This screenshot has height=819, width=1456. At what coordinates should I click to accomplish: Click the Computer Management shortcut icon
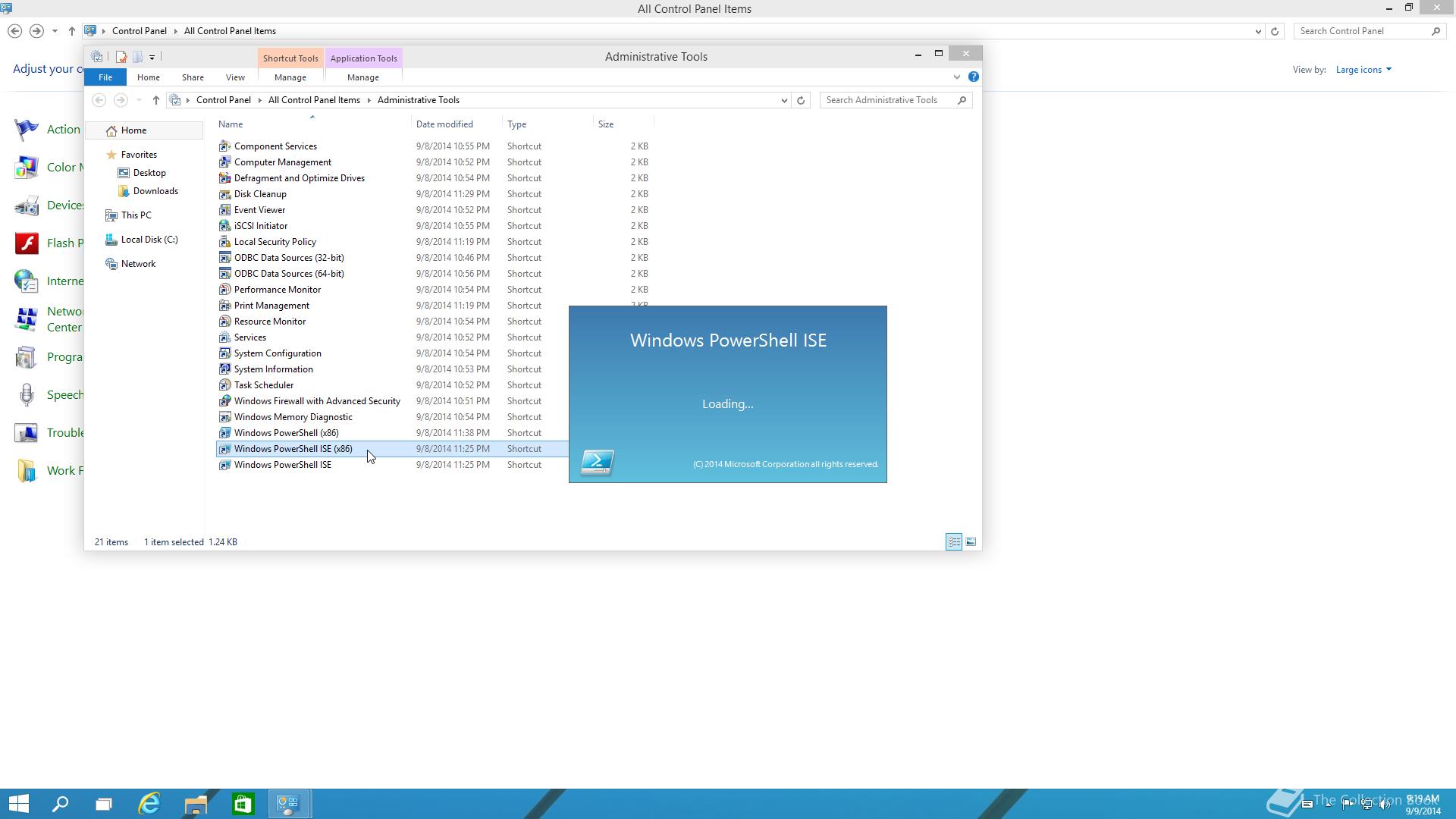(x=224, y=162)
